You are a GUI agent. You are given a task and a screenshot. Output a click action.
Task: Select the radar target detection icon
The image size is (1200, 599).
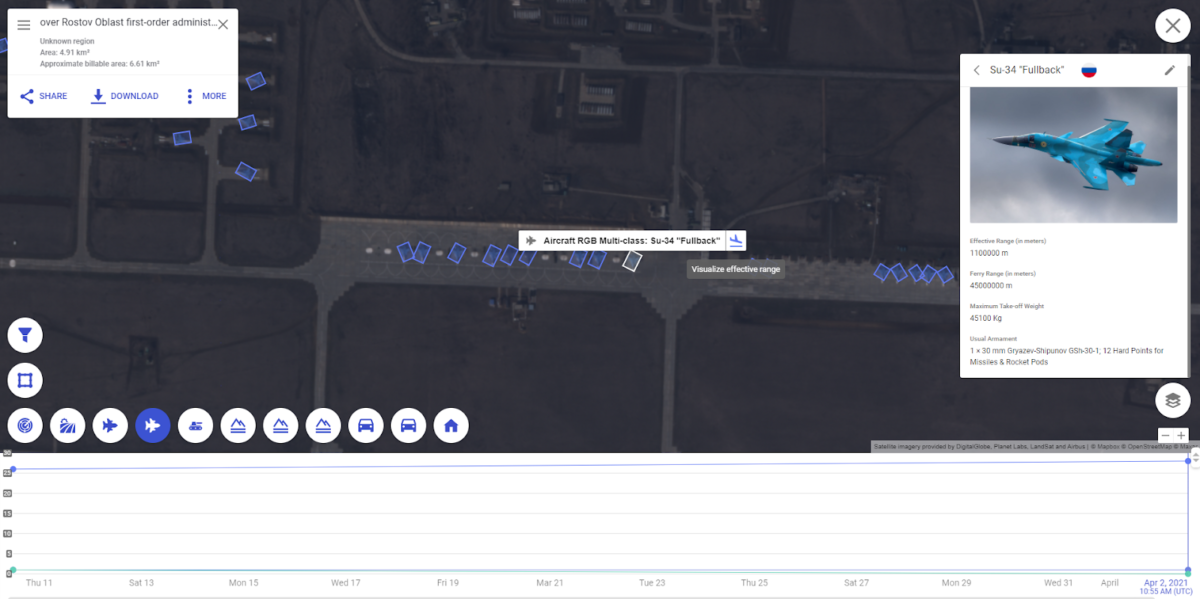(x=24, y=425)
